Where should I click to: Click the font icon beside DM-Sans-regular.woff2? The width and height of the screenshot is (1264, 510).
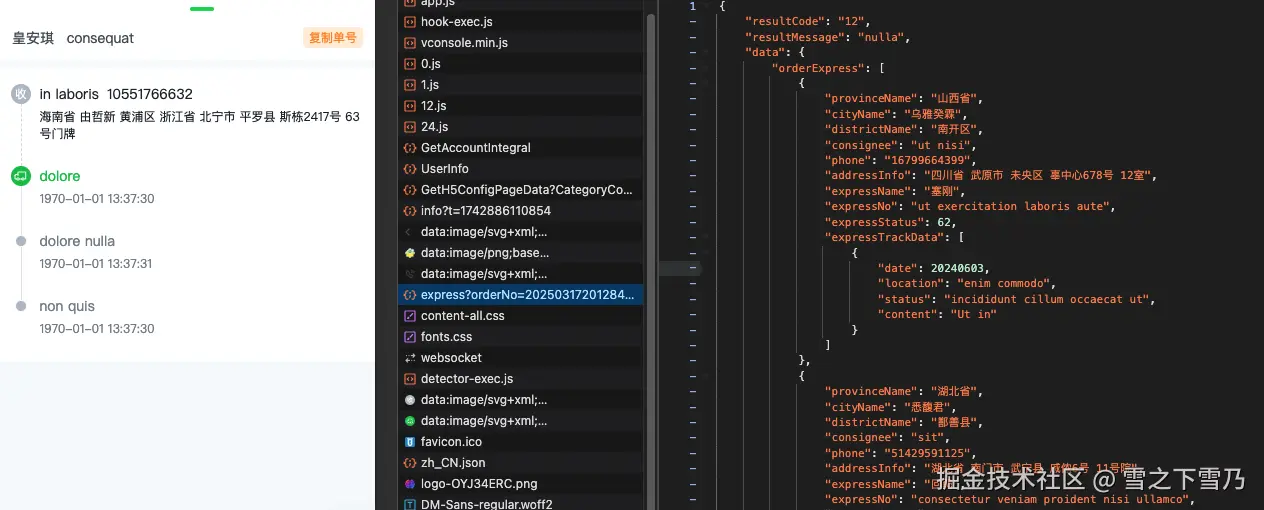pyautogui.click(x=410, y=504)
